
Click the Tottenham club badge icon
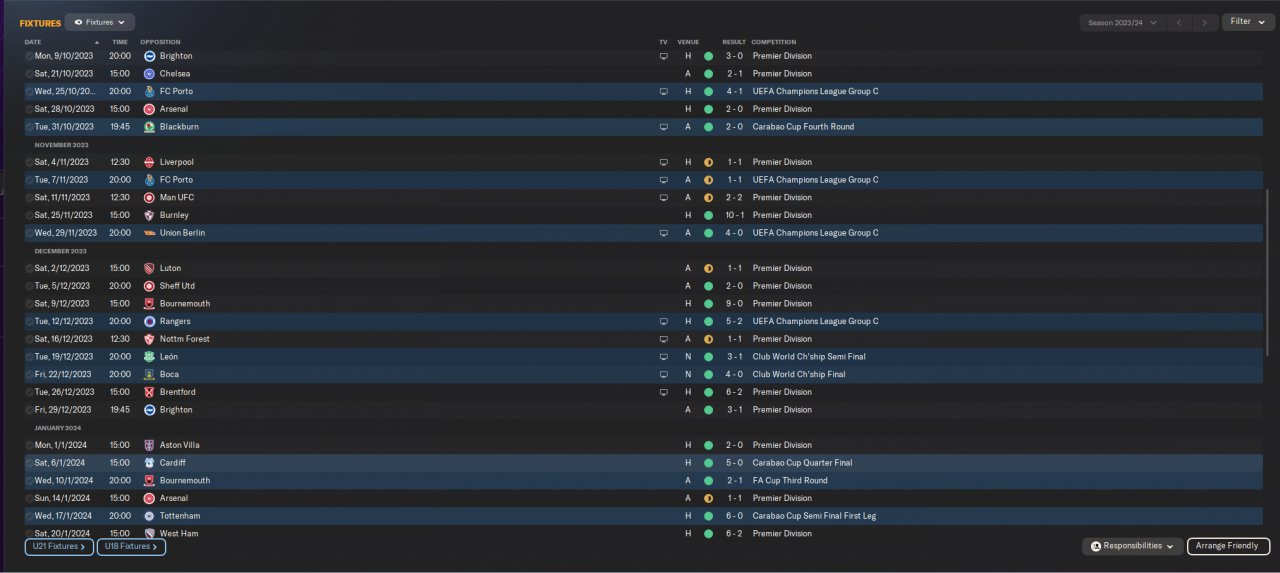(x=149, y=516)
